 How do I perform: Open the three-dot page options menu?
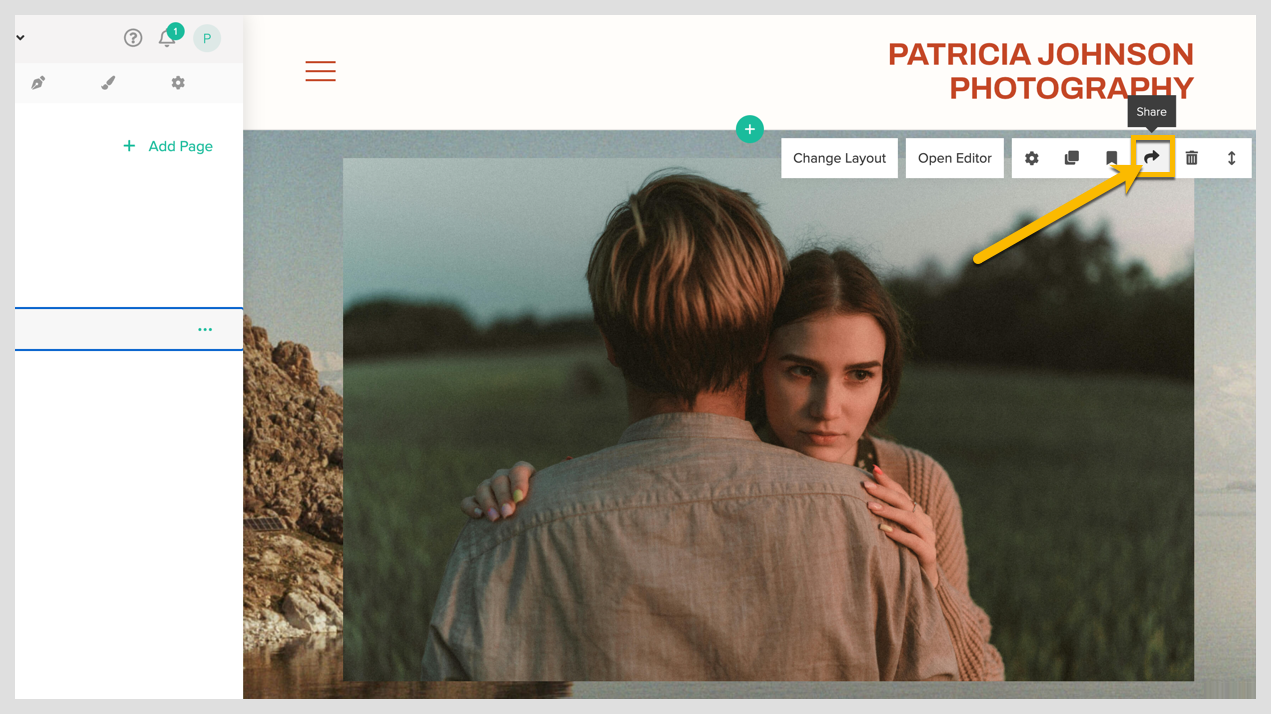coord(205,329)
